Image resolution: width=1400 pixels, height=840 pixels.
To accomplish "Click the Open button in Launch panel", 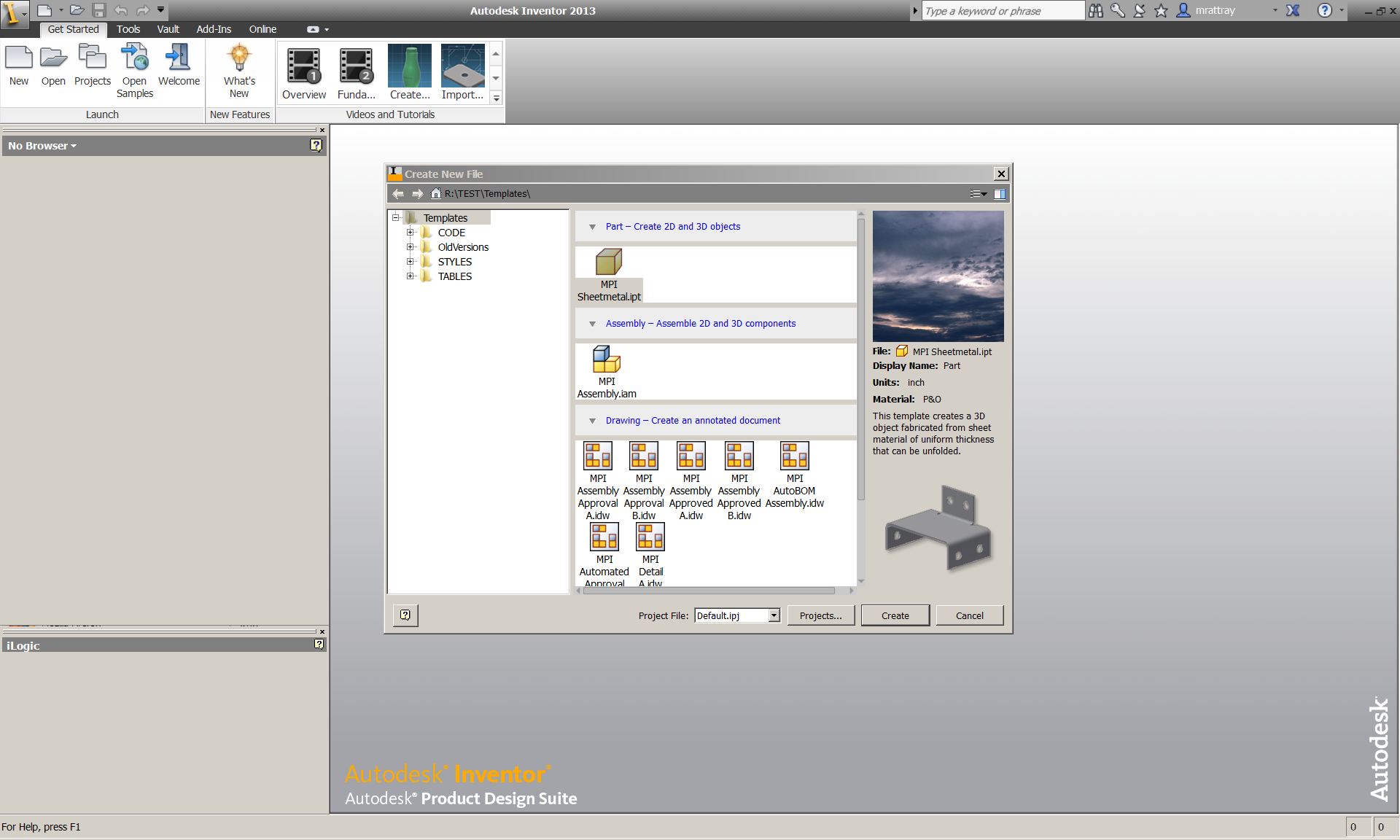I will coord(53,65).
